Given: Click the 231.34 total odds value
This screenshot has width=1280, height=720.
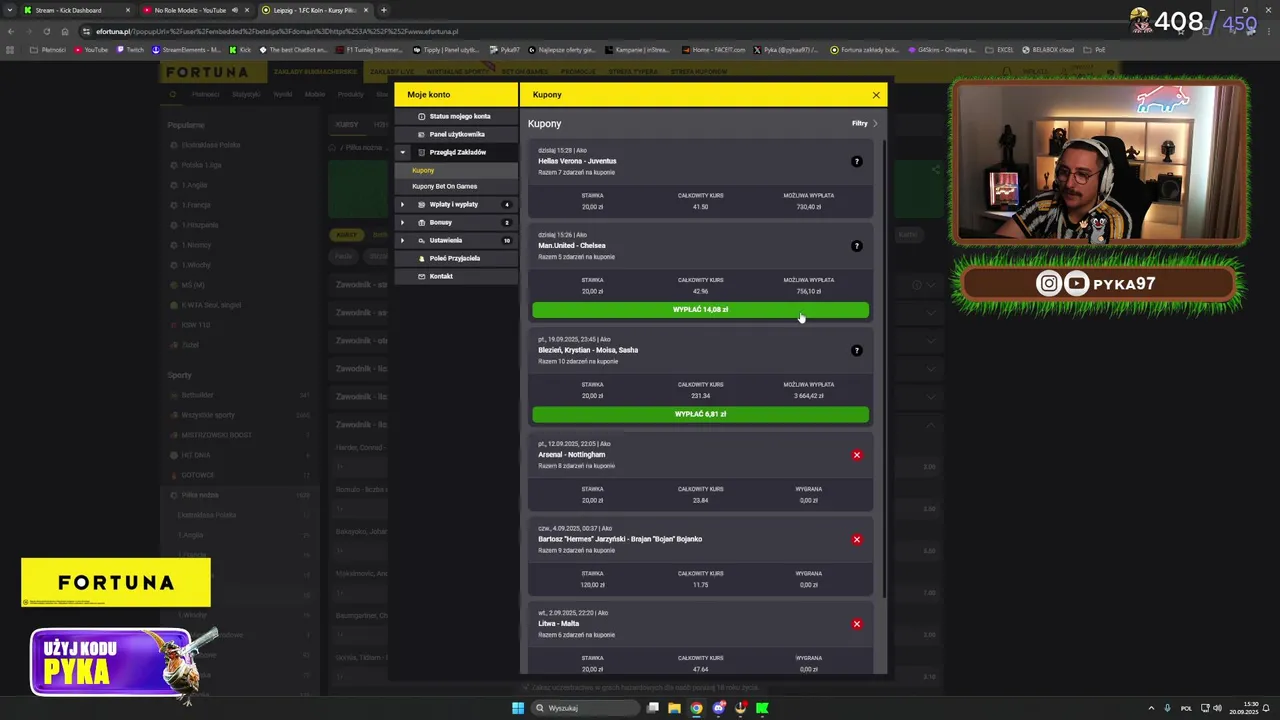Looking at the screenshot, I should [700, 396].
